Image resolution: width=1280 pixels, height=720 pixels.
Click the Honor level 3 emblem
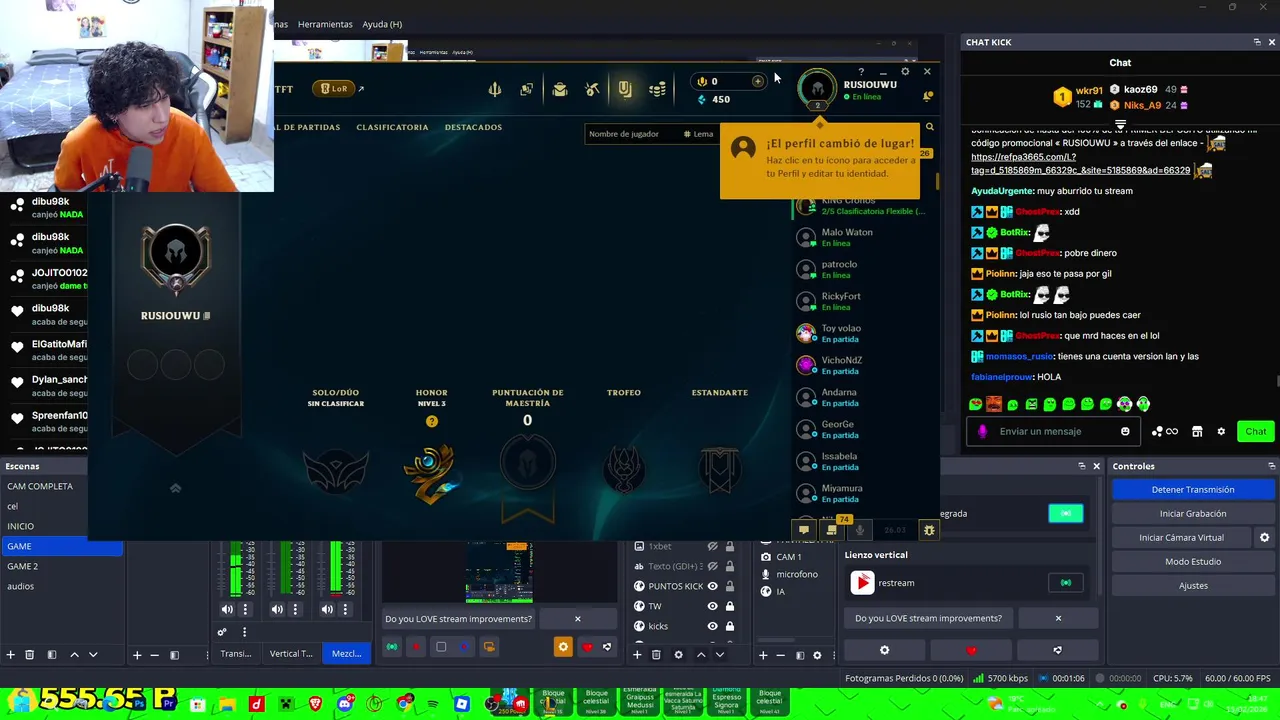pos(432,472)
